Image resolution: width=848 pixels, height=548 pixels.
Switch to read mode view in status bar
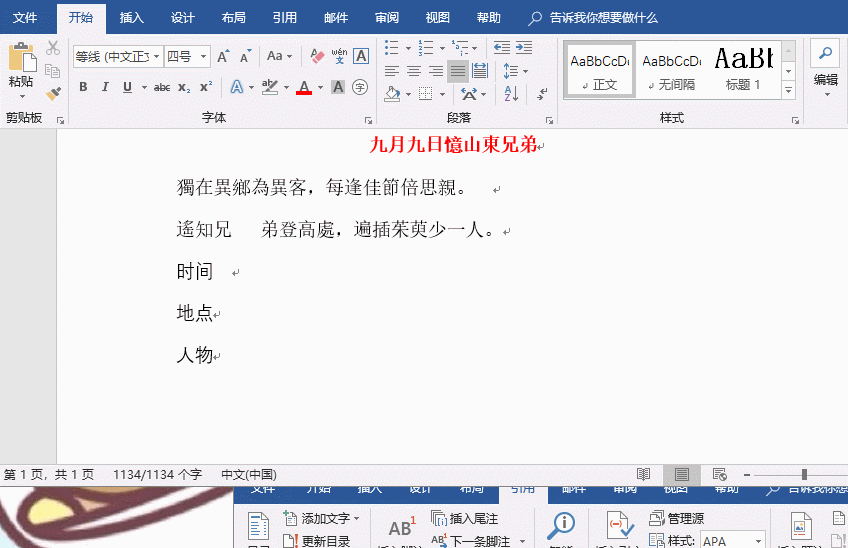click(644, 474)
